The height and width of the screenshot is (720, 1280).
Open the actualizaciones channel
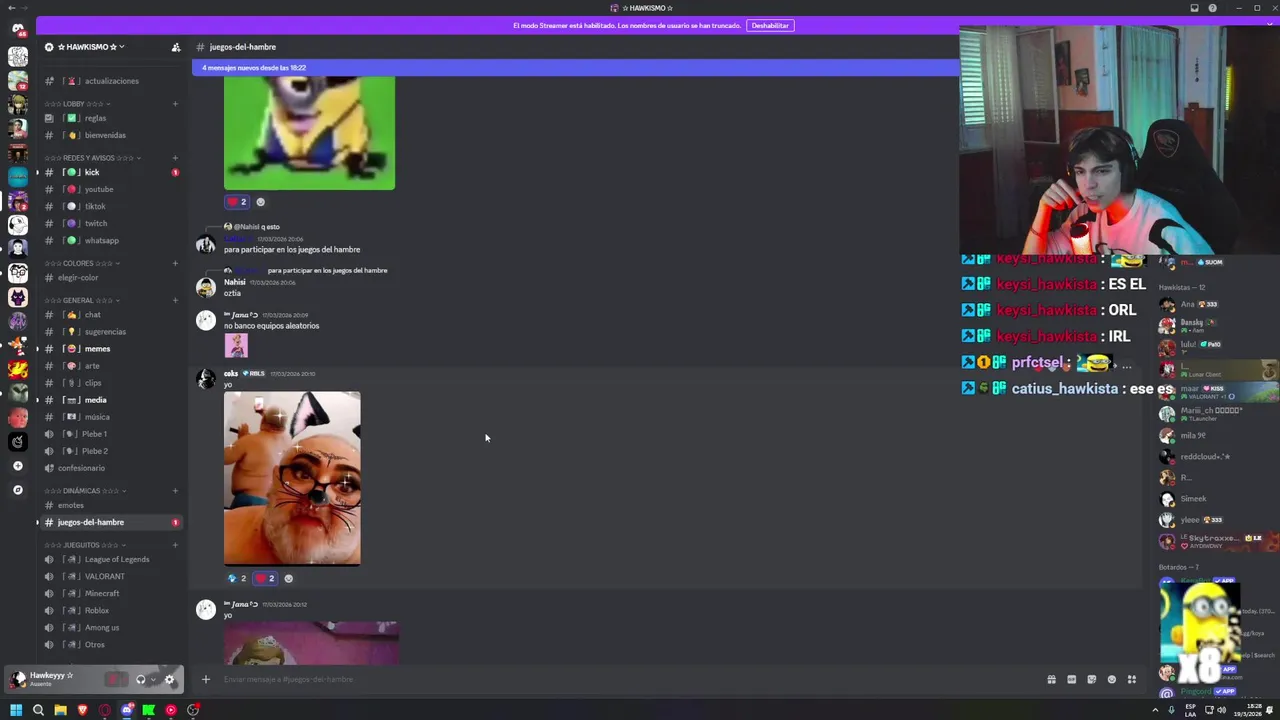[x=110, y=81]
